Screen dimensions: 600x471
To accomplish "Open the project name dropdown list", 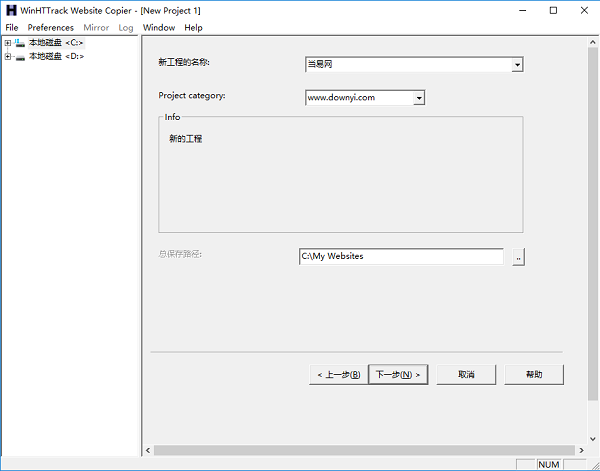I will (517, 65).
